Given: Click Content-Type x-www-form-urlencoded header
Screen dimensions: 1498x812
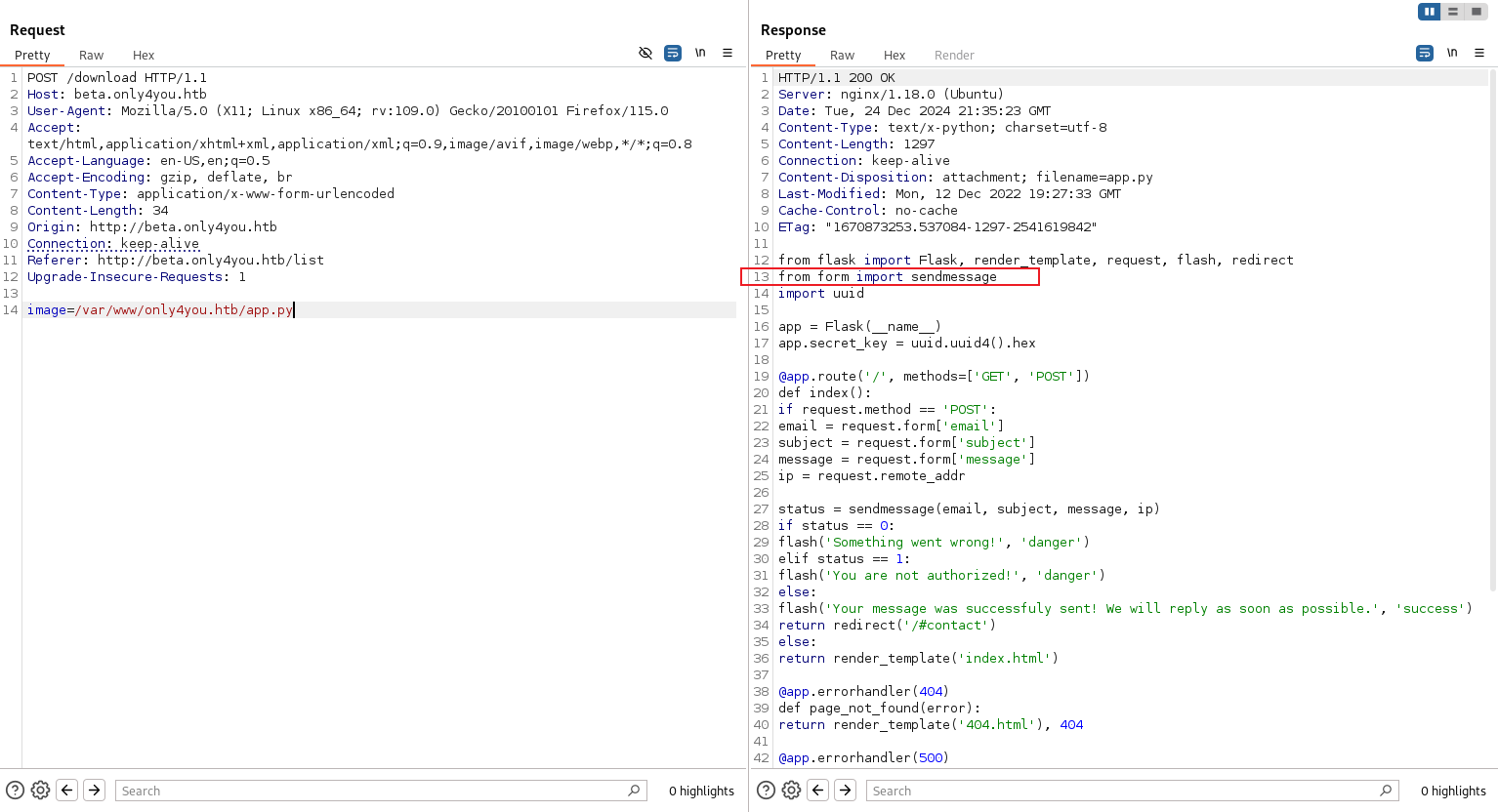Looking at the screenshot, I should (x=211, y=193).
